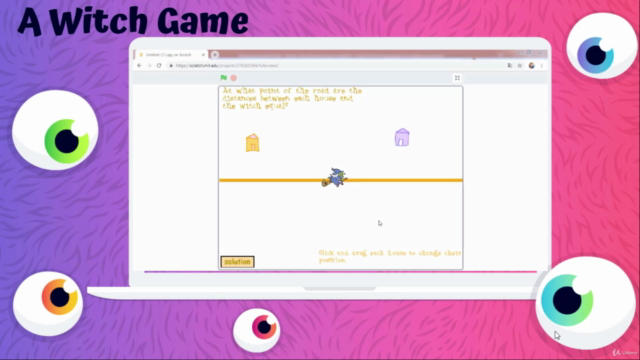Select the Scratch project browser tab

coord(171,55)
